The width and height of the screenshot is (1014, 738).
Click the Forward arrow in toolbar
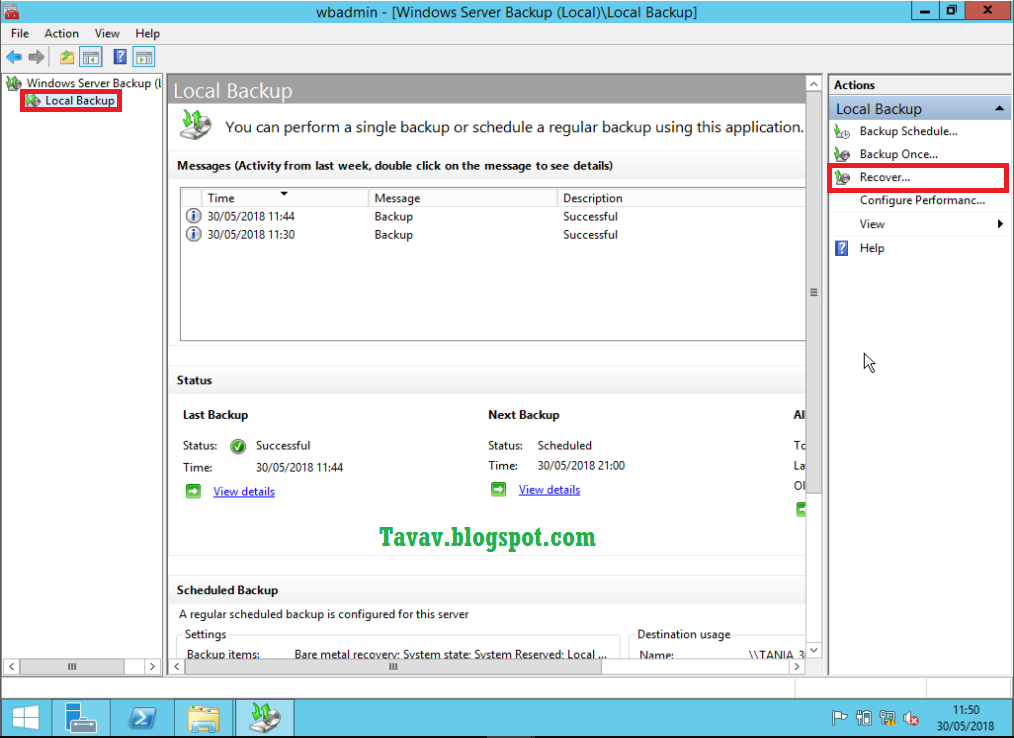(36, 57)
